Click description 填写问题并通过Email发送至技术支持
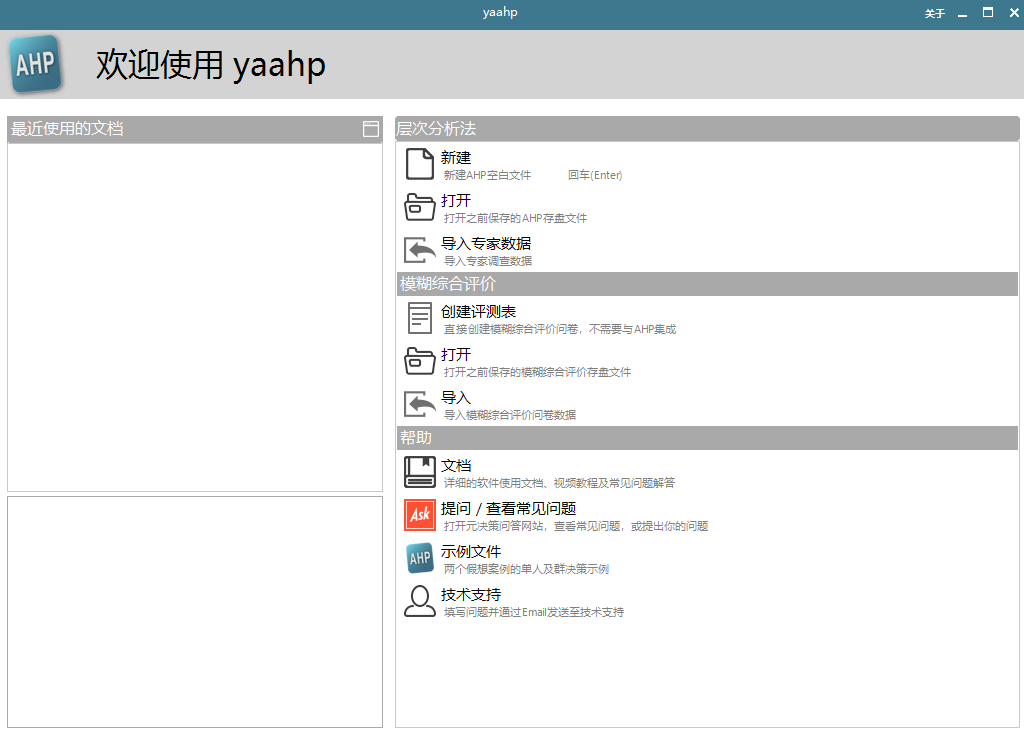Screen dimensions: 1024x739 (534, 612)
